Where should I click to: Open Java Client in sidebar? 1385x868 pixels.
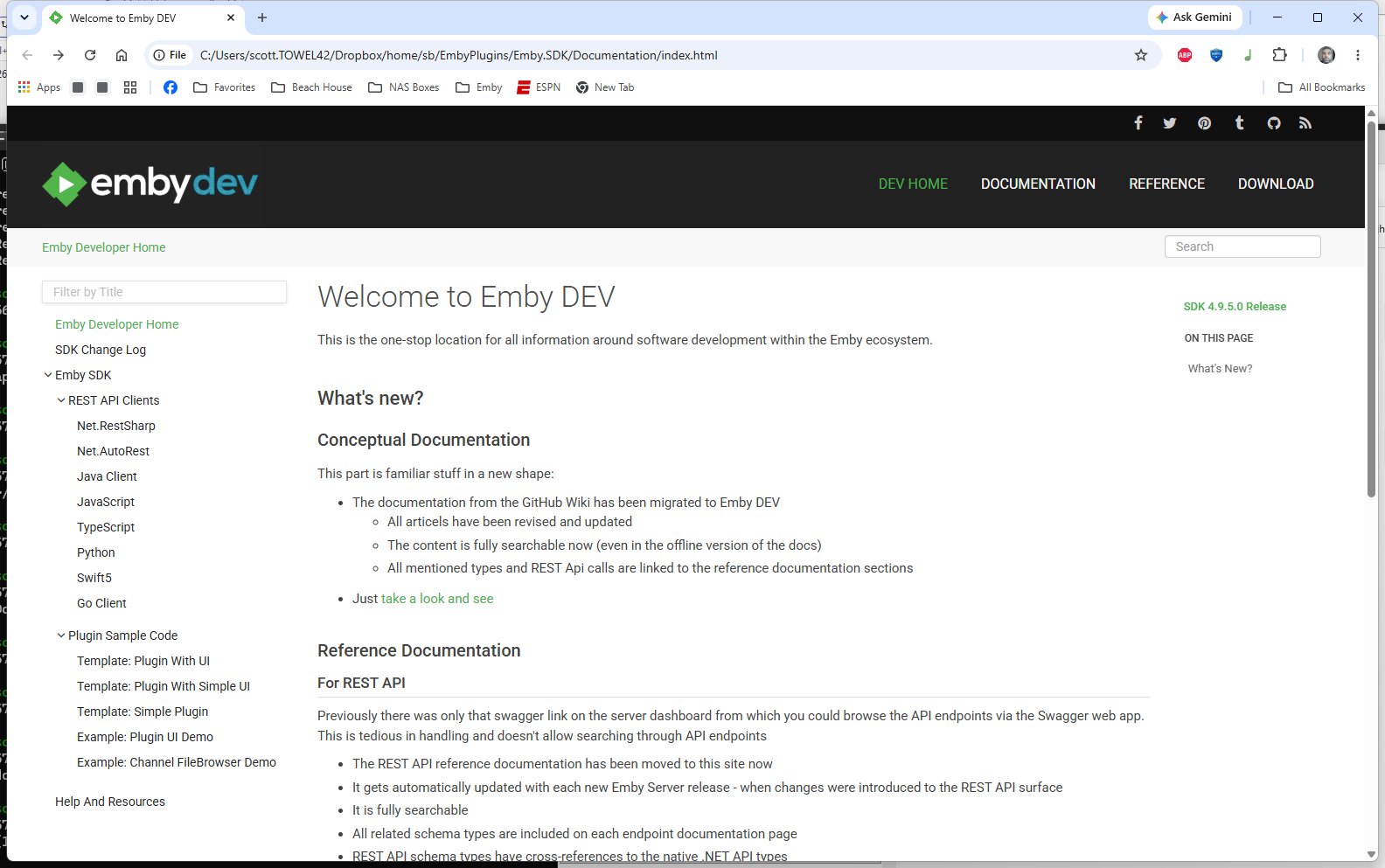107,476
